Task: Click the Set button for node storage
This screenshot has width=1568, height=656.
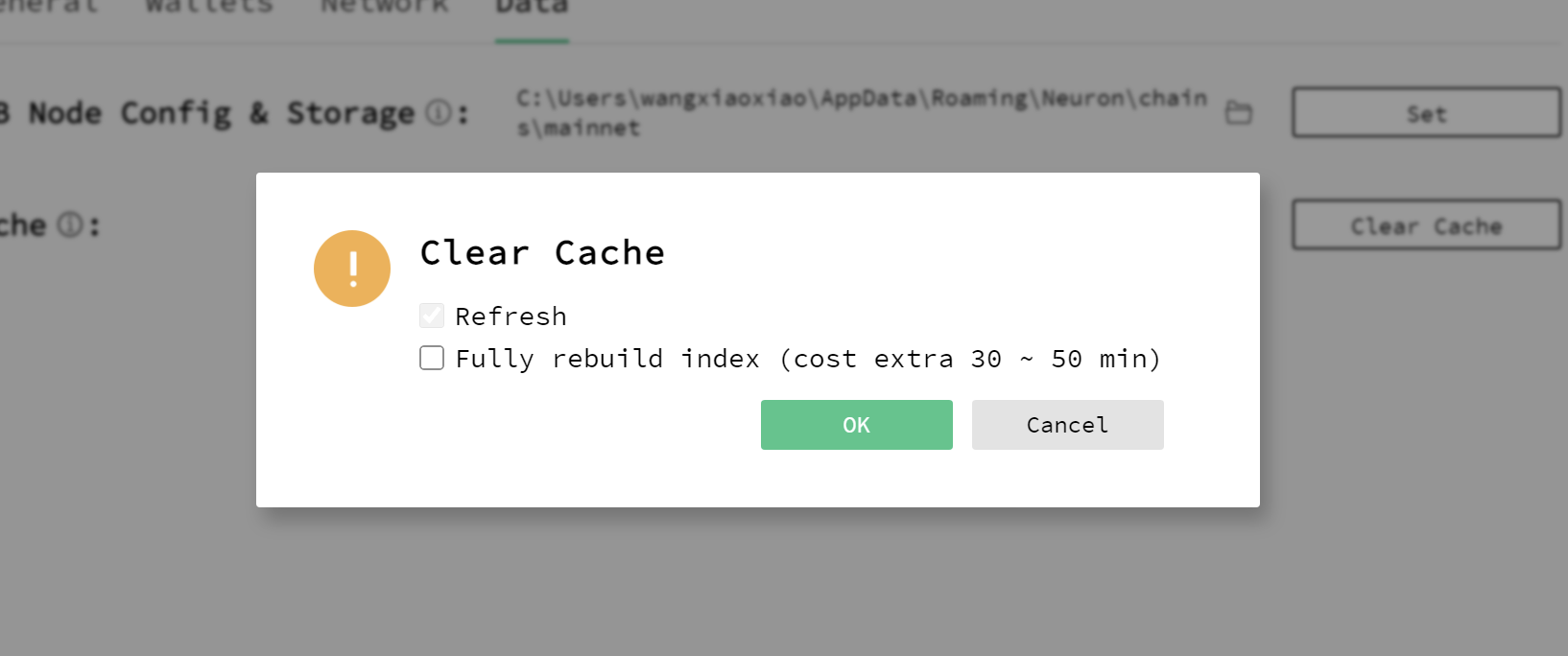Action: coord(1426,112)
